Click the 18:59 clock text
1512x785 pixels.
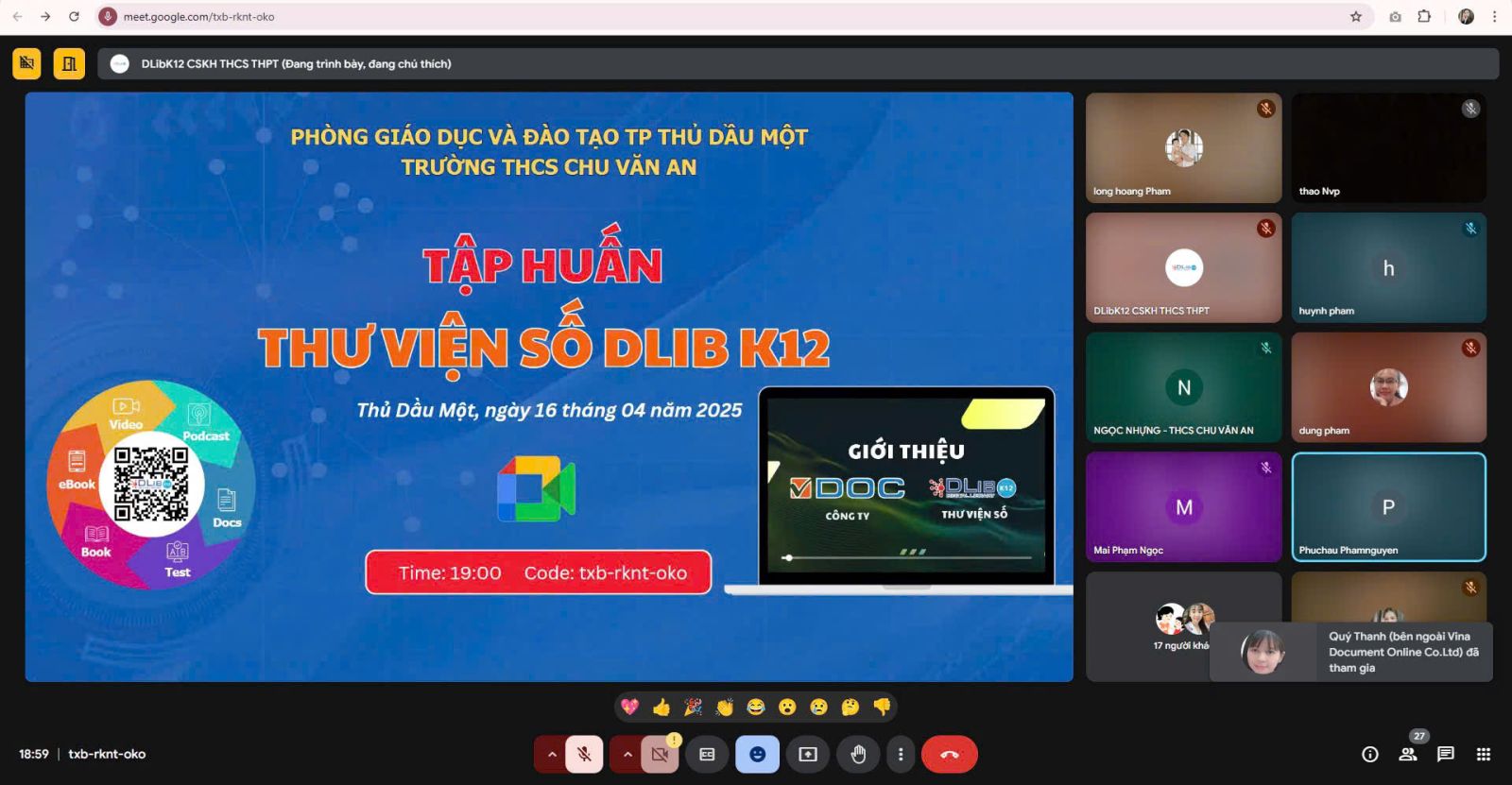click(34, 754)
